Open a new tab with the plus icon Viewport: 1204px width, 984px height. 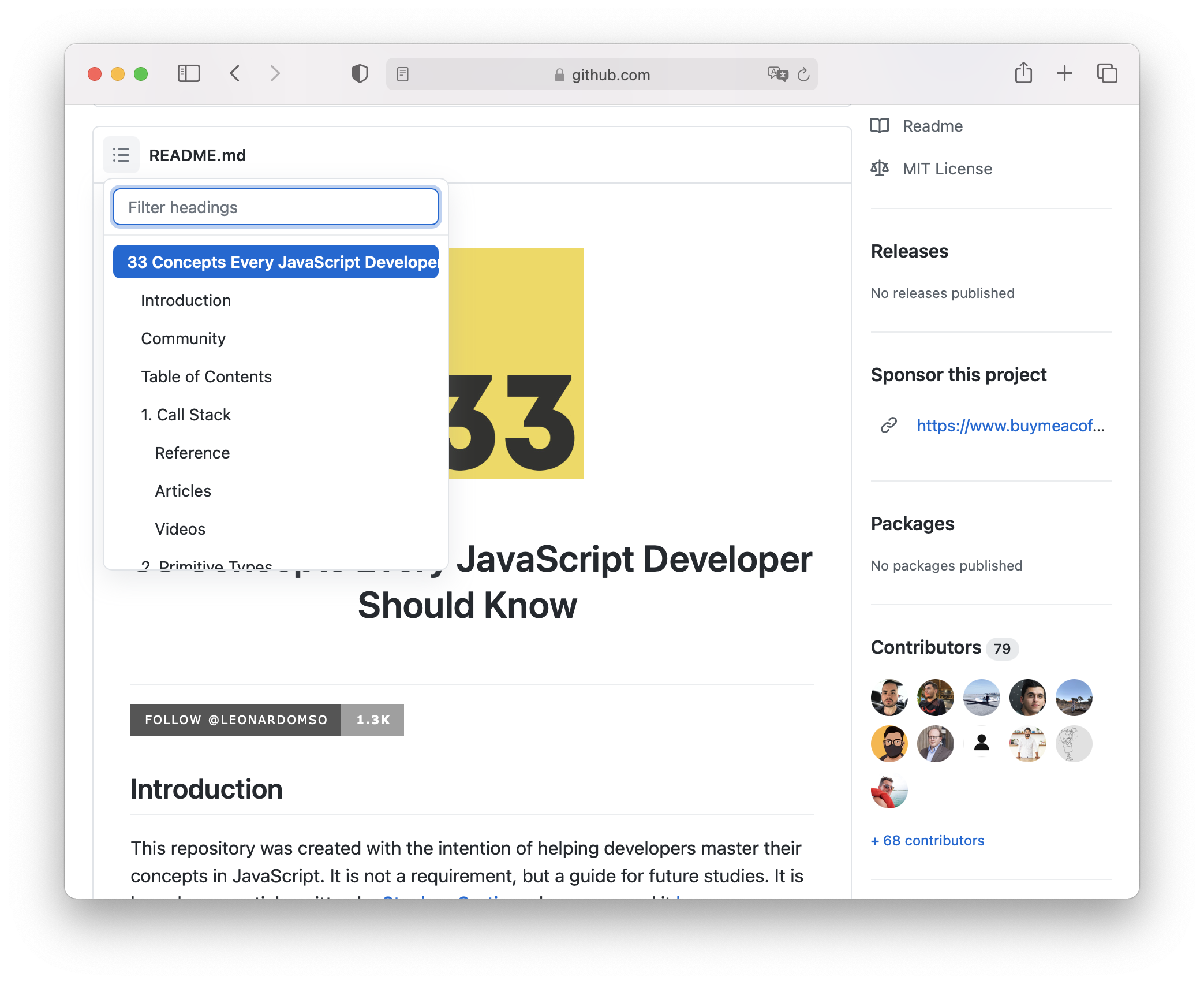tap(1064, 73)
